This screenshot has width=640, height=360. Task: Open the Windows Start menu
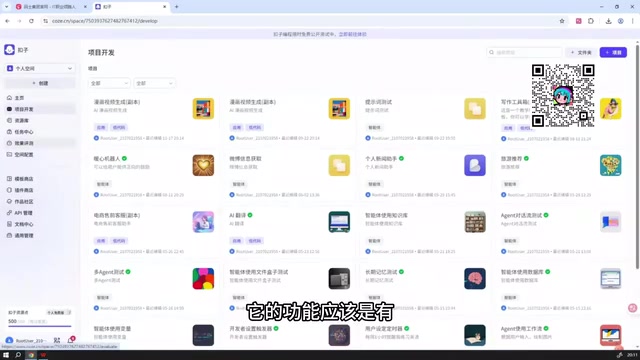tap(6, 355)
